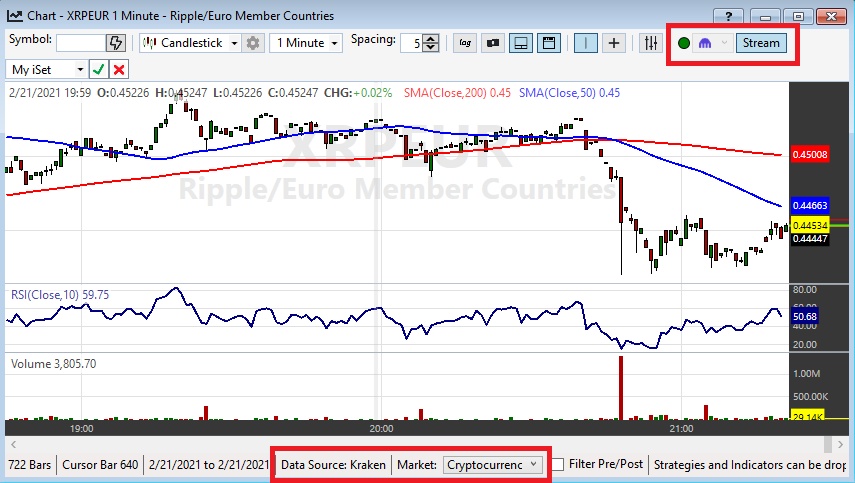Click the Stream button

coord(761,43)
